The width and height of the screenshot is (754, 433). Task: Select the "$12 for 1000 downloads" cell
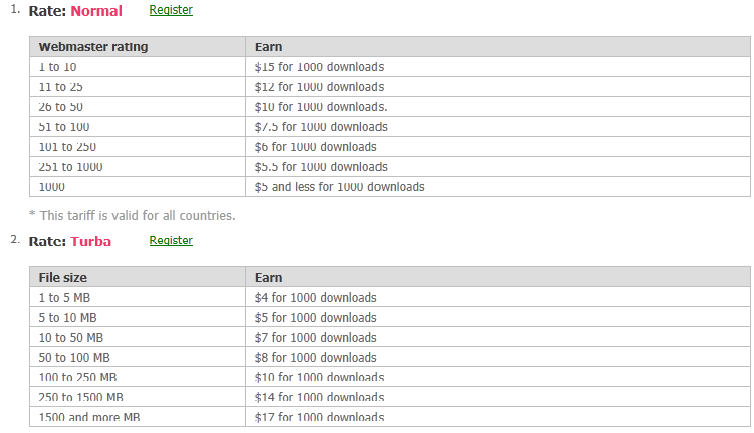320,87
